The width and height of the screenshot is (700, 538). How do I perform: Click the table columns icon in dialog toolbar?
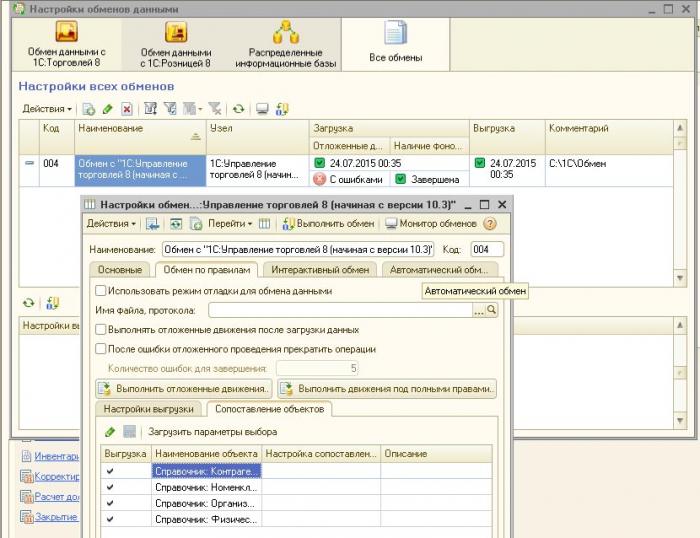click(x=265, y=224)
